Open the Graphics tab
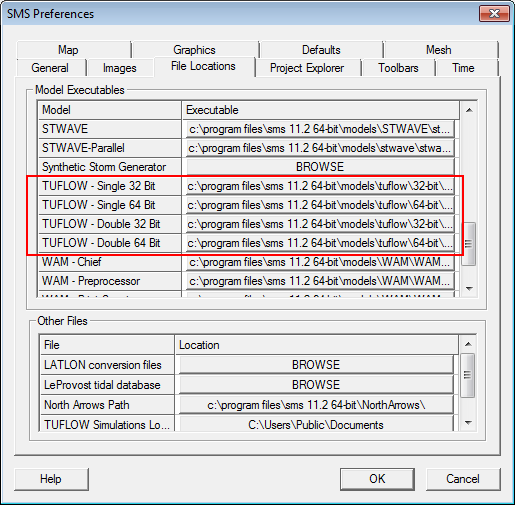This screenshot has height=505, width=515. coord(195,50)
